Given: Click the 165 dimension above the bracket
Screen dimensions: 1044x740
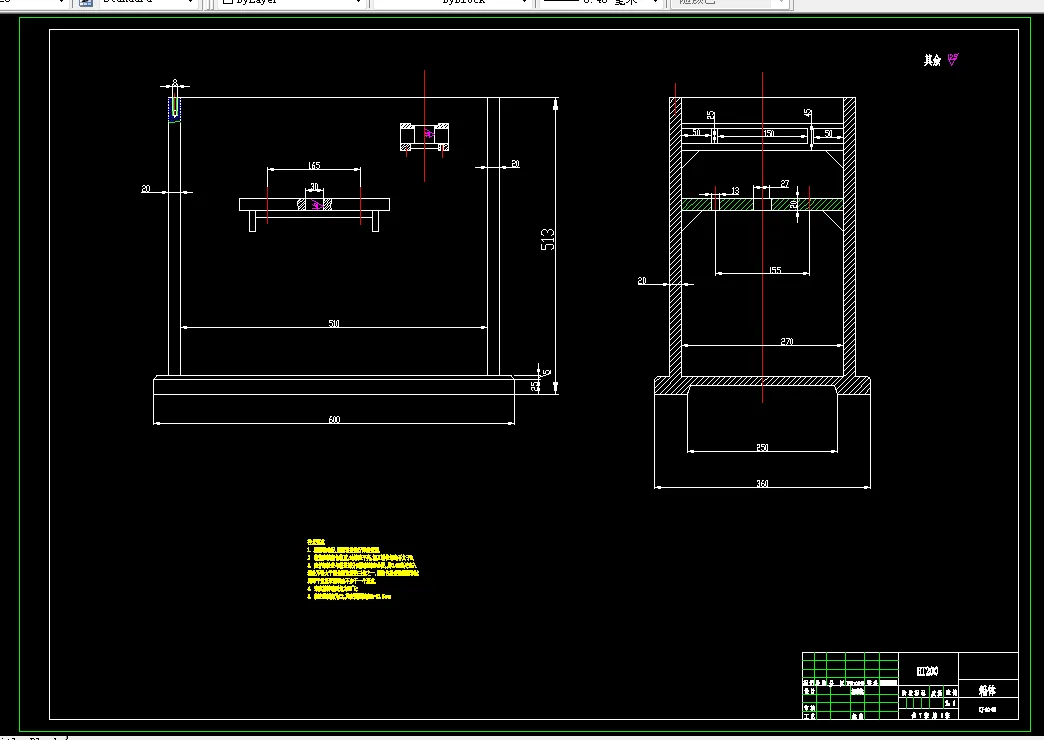Looking at the screenshot, I should click(x=314, y=165).
